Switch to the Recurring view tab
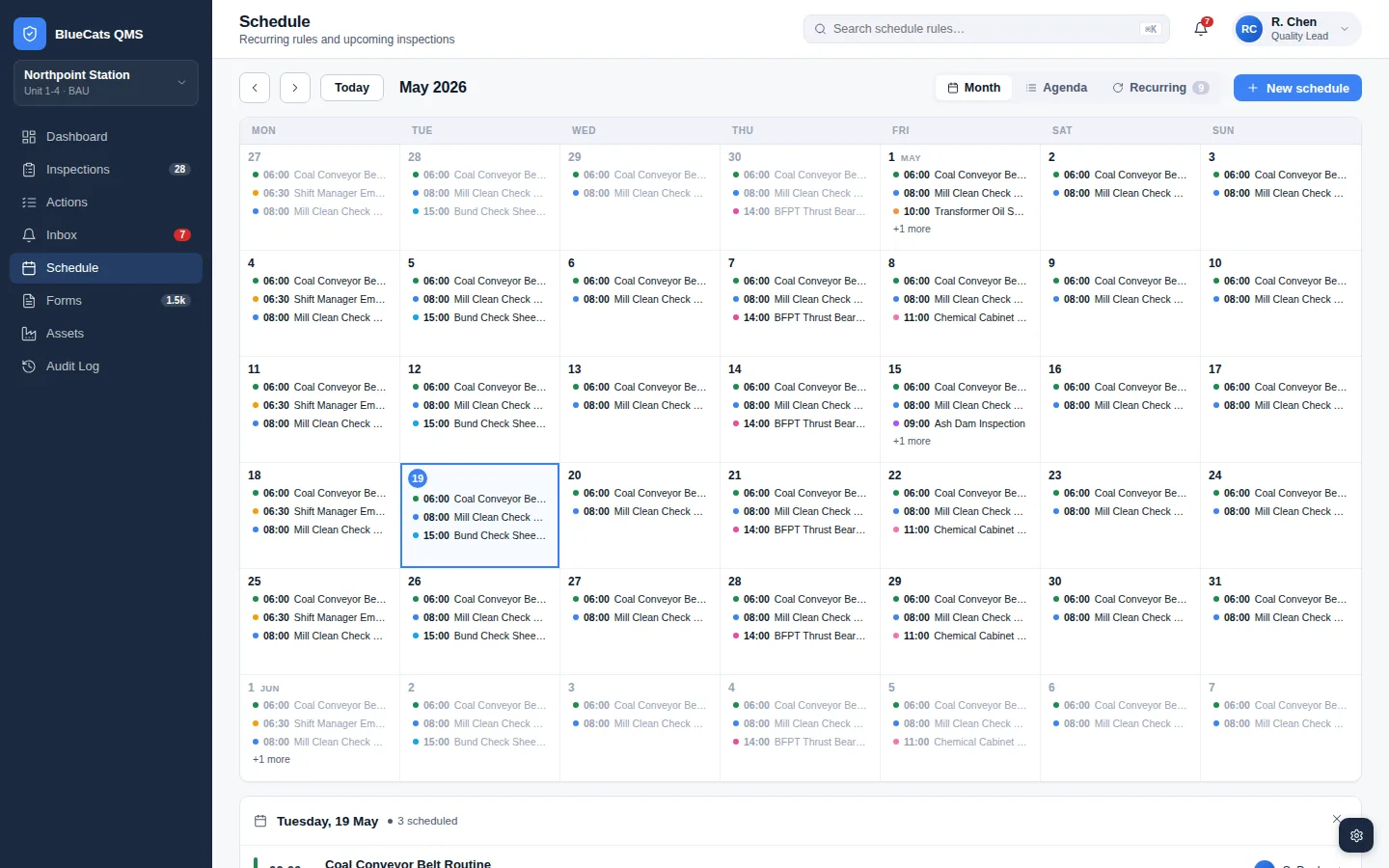1389x868 pixels. pyautogui.click(x=1160, y=88)
